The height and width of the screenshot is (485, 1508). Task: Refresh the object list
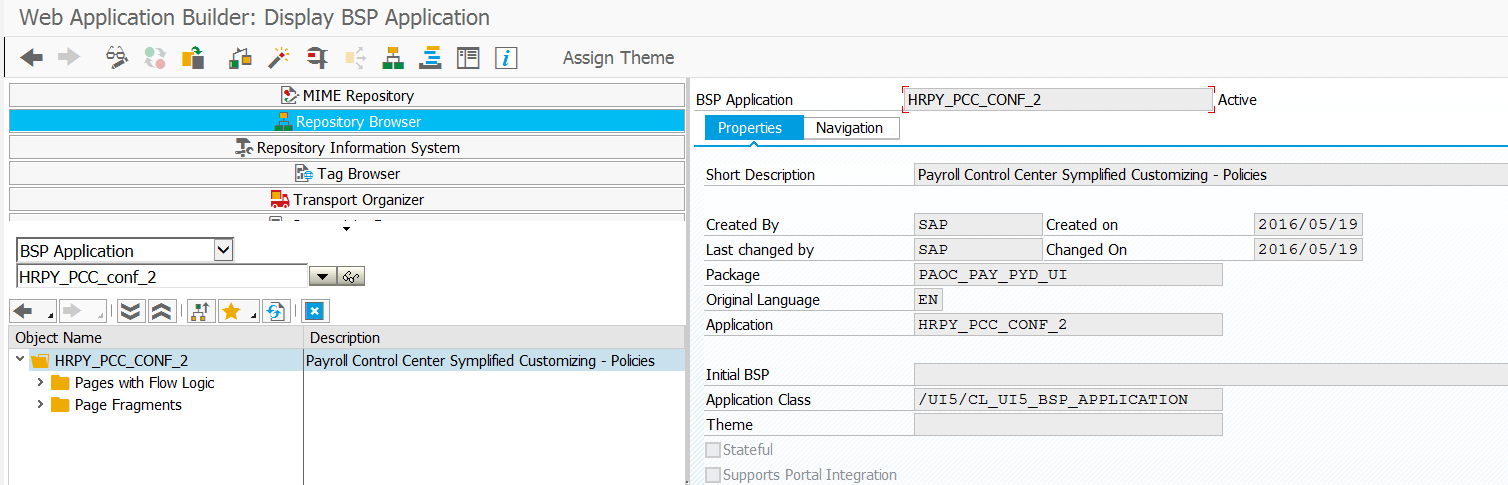276,311
